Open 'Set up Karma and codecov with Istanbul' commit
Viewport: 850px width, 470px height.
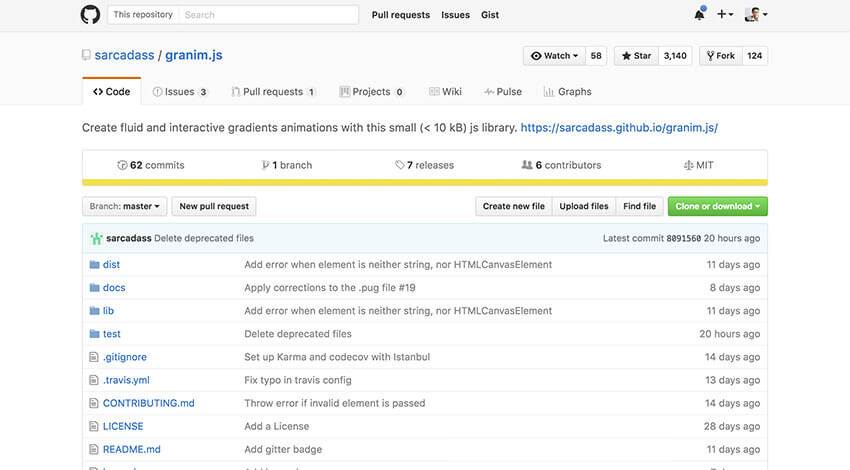[337, 357]
